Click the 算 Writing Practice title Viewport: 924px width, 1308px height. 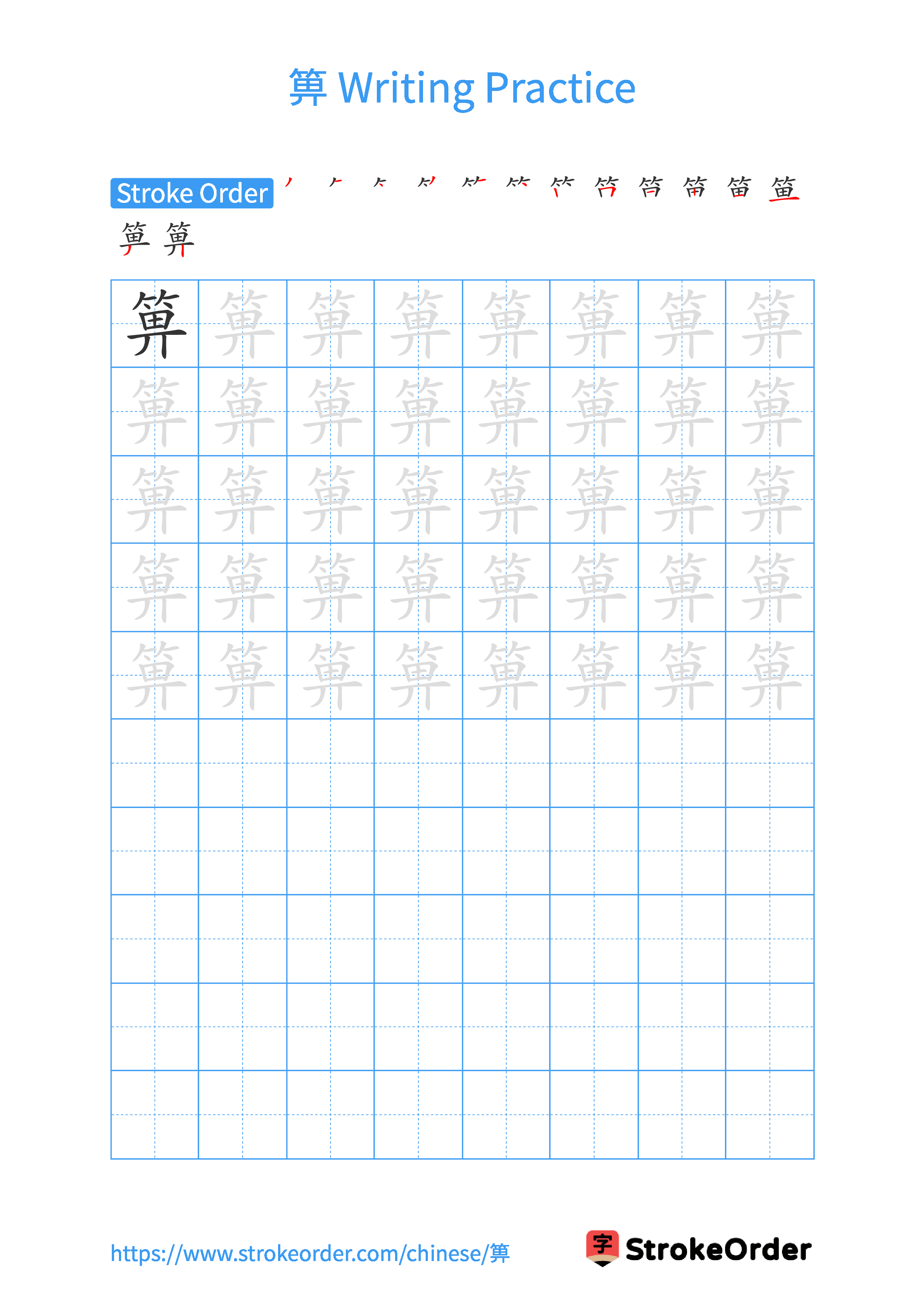462,62
